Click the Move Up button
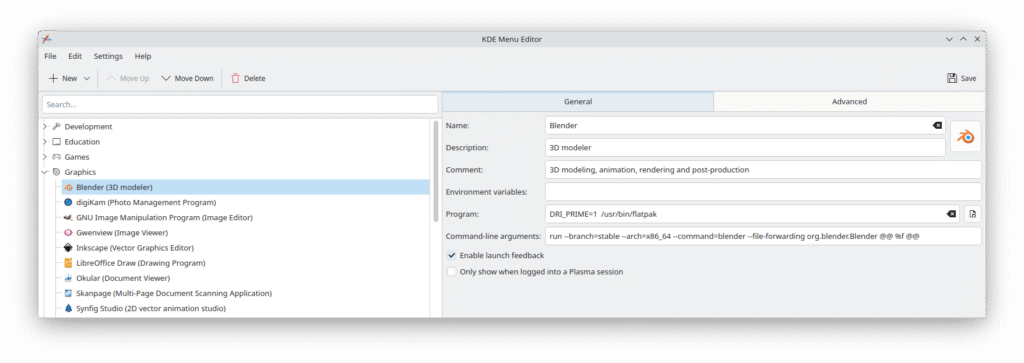The image size is (1024, 363). [127, 78]
